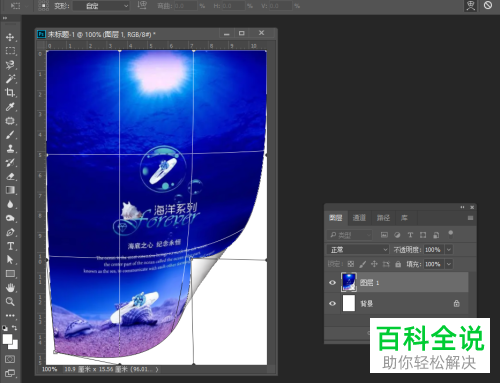Select the Hand tool
500x383 pixels.
click(x=10, y=288)
